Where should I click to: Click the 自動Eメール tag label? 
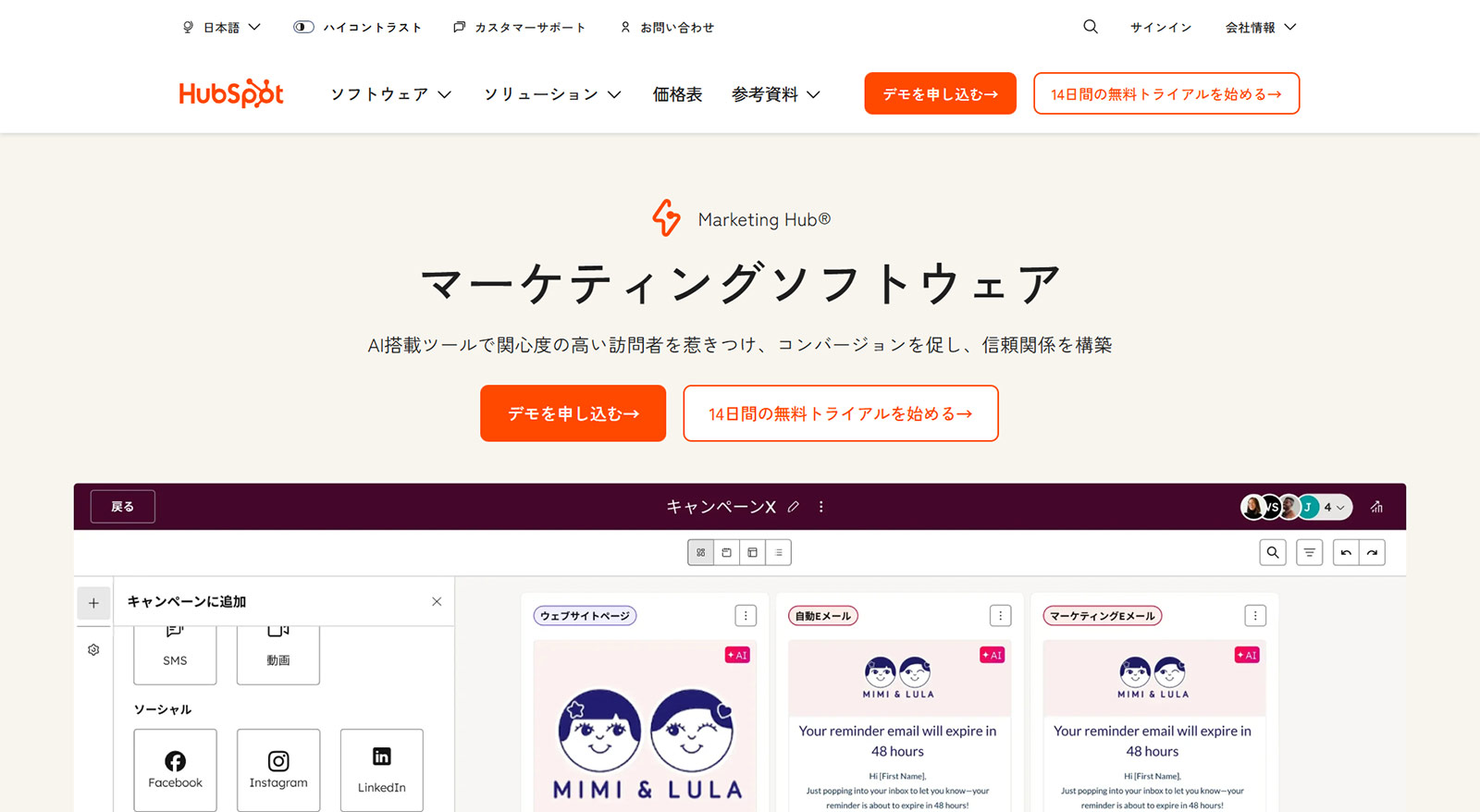click(x=823, y=616)
